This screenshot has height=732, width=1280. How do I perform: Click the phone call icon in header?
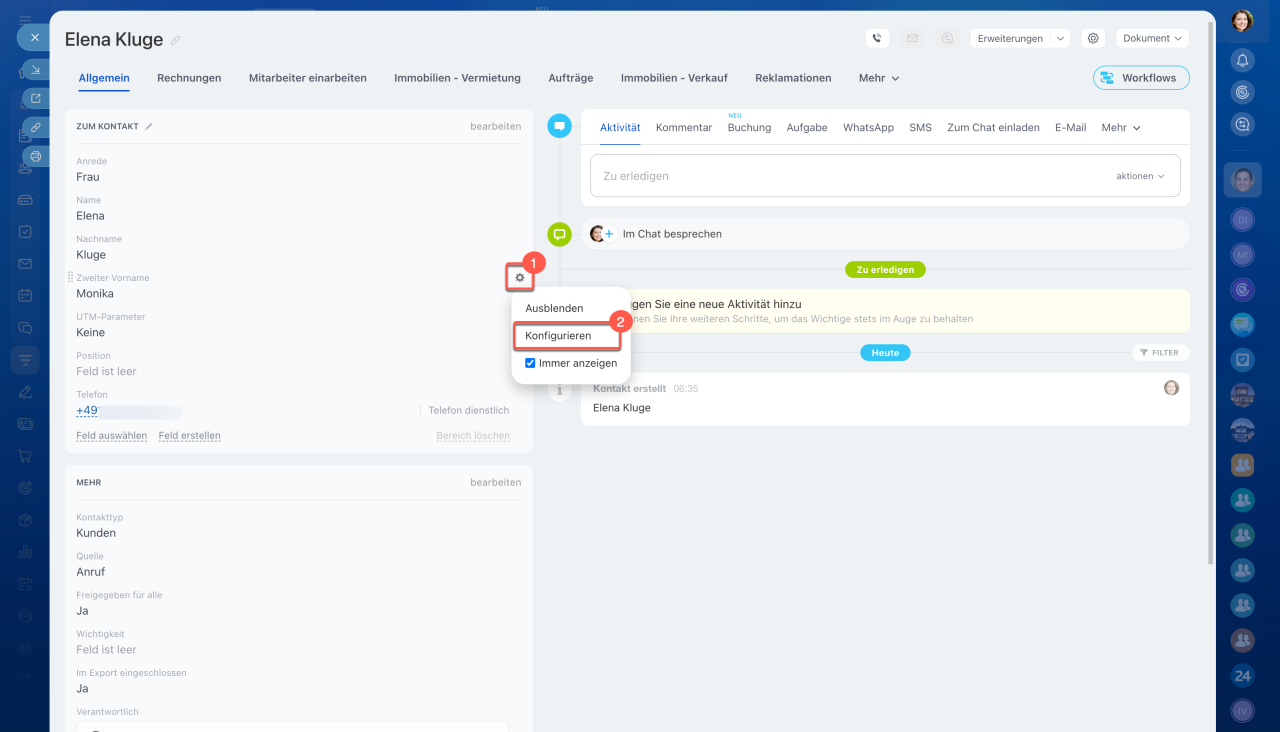(877, 38)
